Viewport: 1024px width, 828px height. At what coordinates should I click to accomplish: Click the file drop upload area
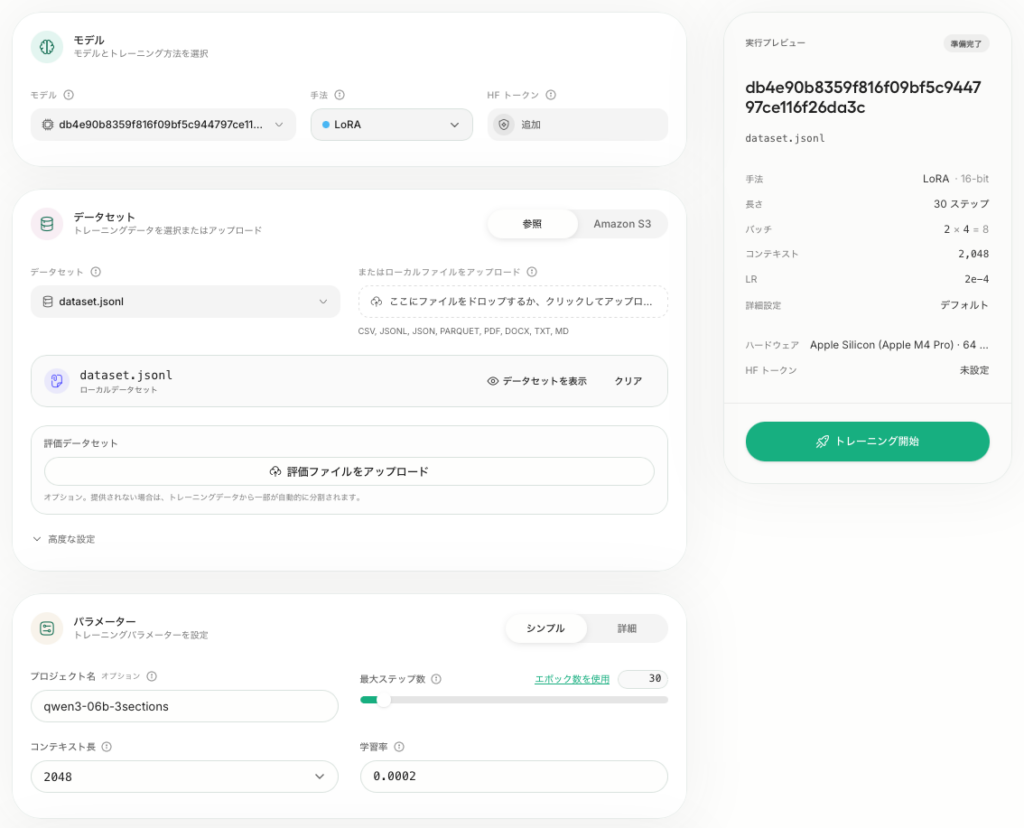point(513,302)
